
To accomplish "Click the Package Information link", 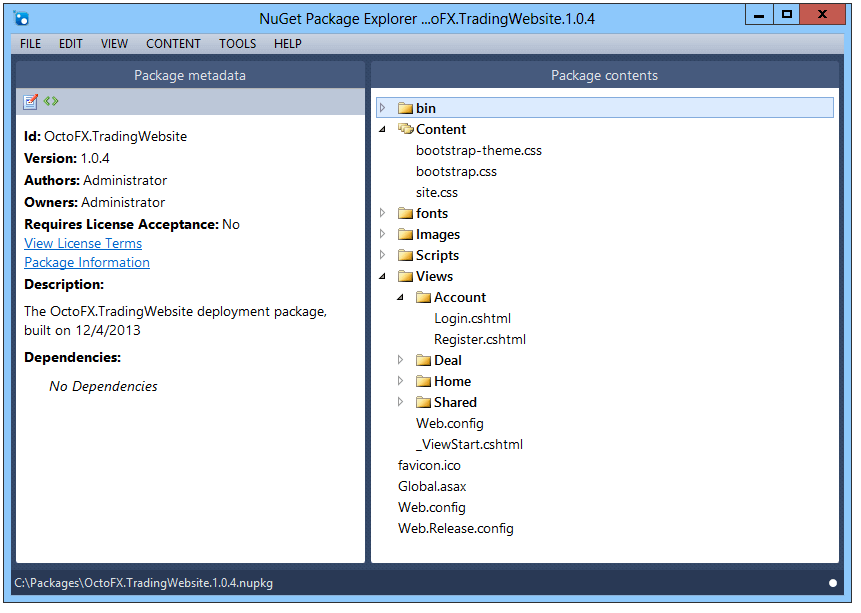I will pos(86,262).
